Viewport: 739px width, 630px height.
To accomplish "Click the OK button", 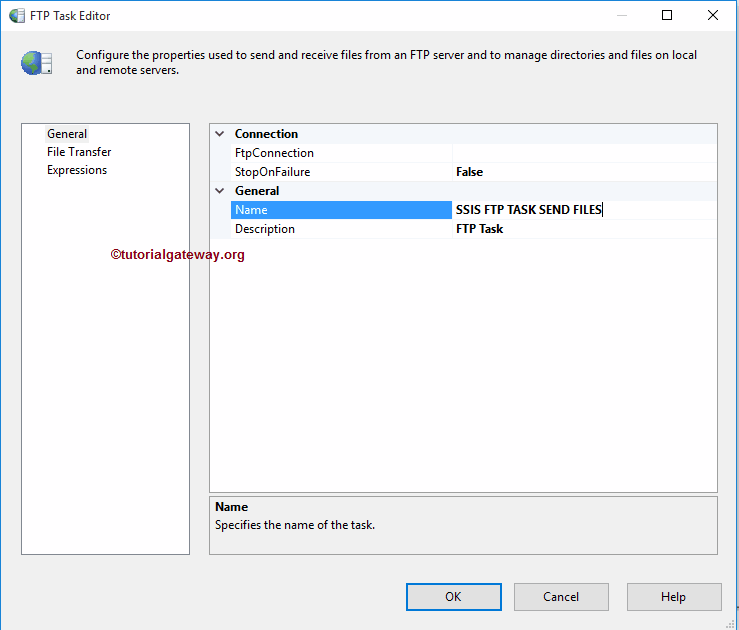I will [x=453, y=597].
